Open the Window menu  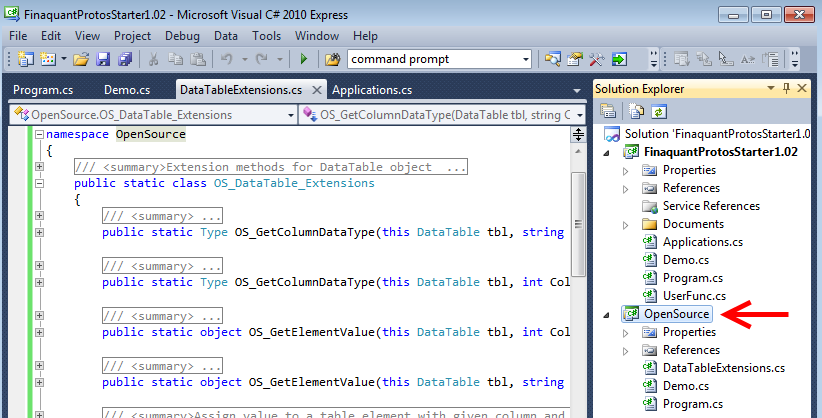pyautogui.click(x=317, y=36)
